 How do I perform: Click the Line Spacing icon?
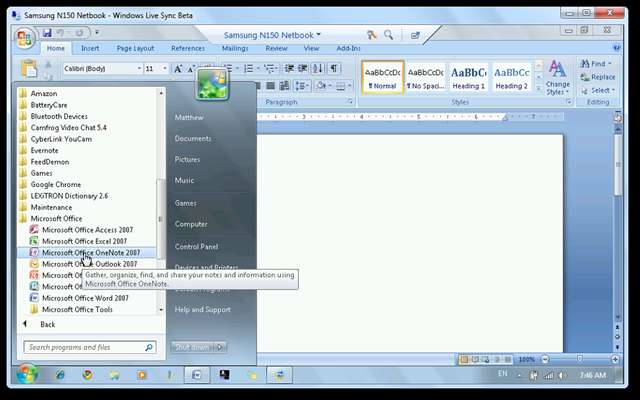point(300,86)
